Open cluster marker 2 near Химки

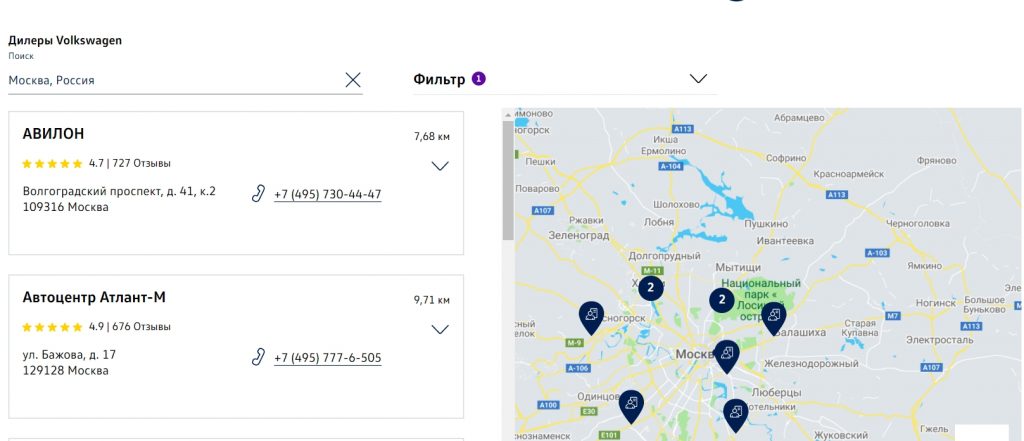[x=650, y=287]
